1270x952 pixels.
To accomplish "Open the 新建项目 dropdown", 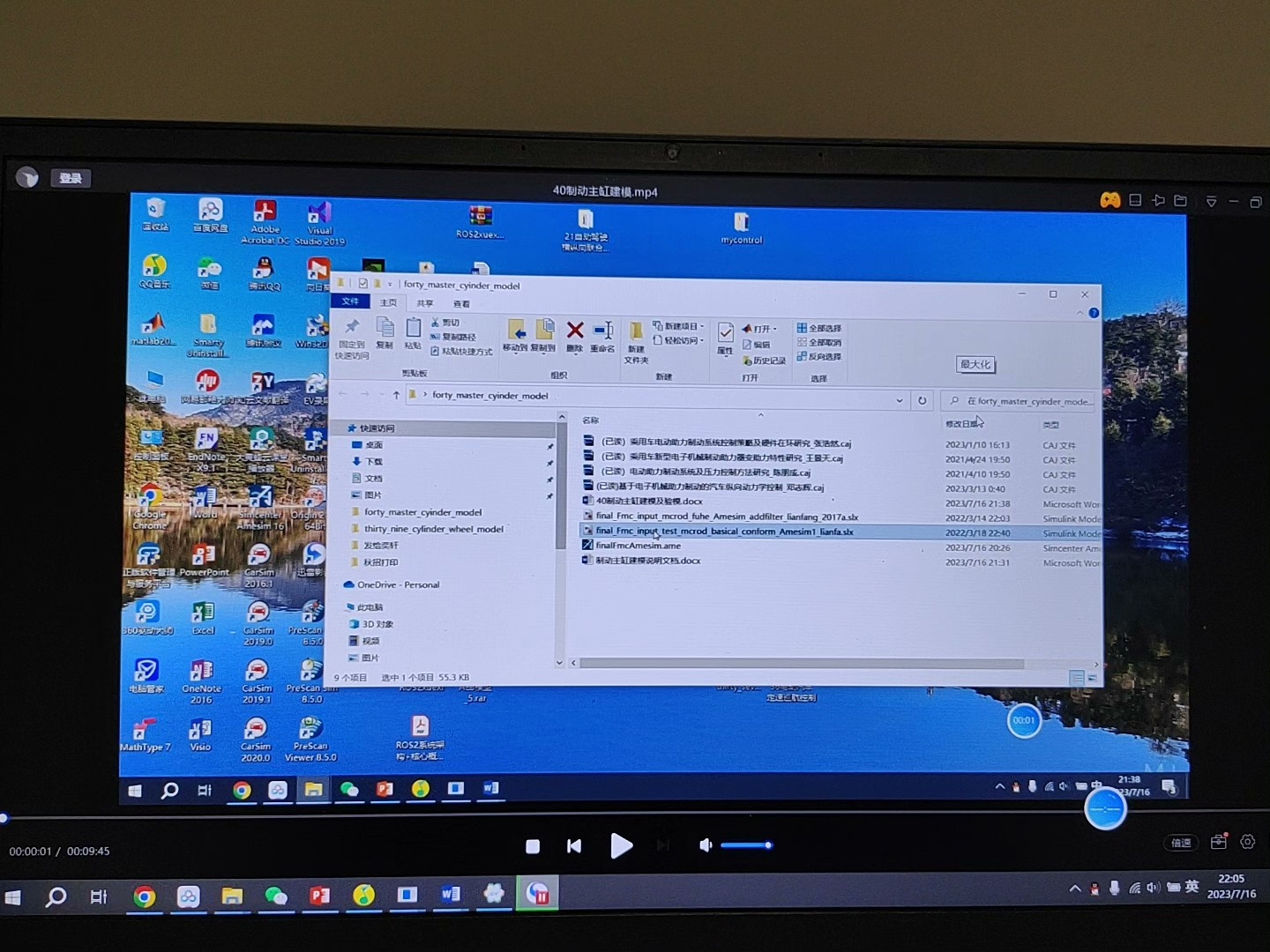I will (678, 326).
